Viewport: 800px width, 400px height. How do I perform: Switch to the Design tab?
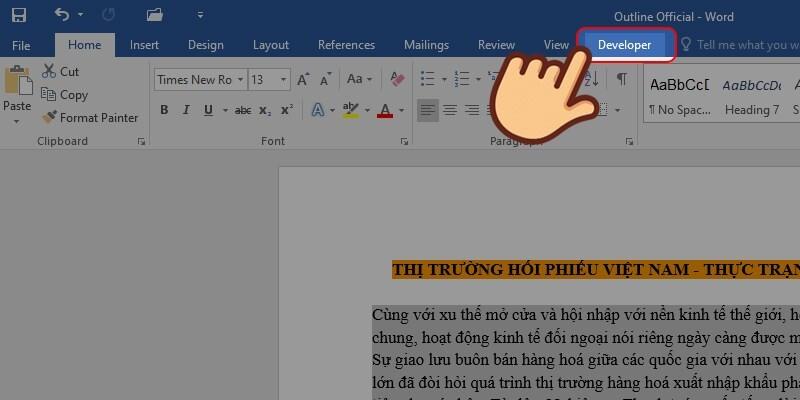(206, 45)
